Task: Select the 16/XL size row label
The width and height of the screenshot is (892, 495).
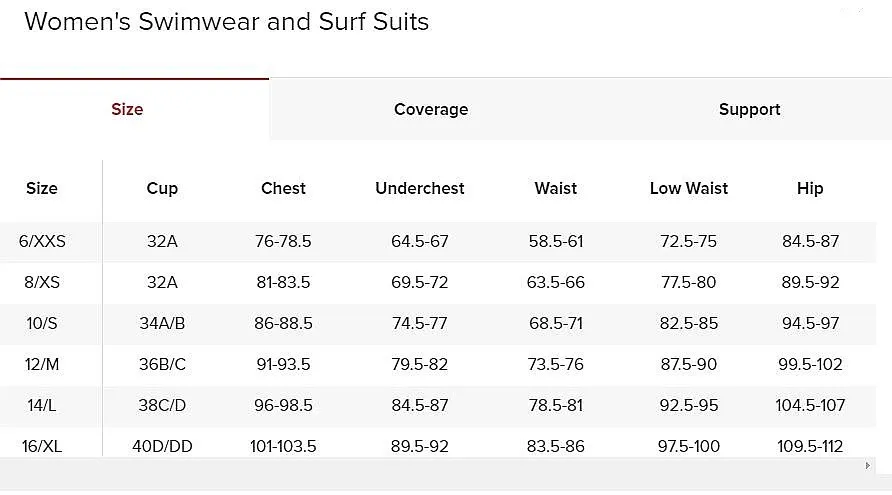Action: 42,446
